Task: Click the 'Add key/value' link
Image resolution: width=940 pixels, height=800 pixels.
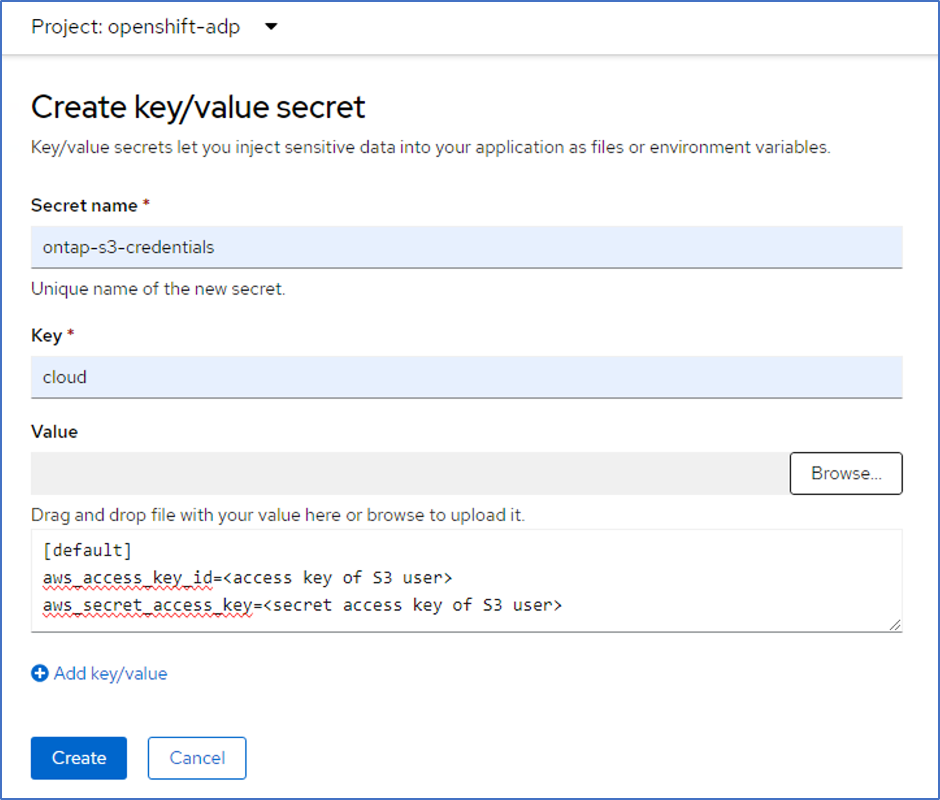Action: point(110,674)
